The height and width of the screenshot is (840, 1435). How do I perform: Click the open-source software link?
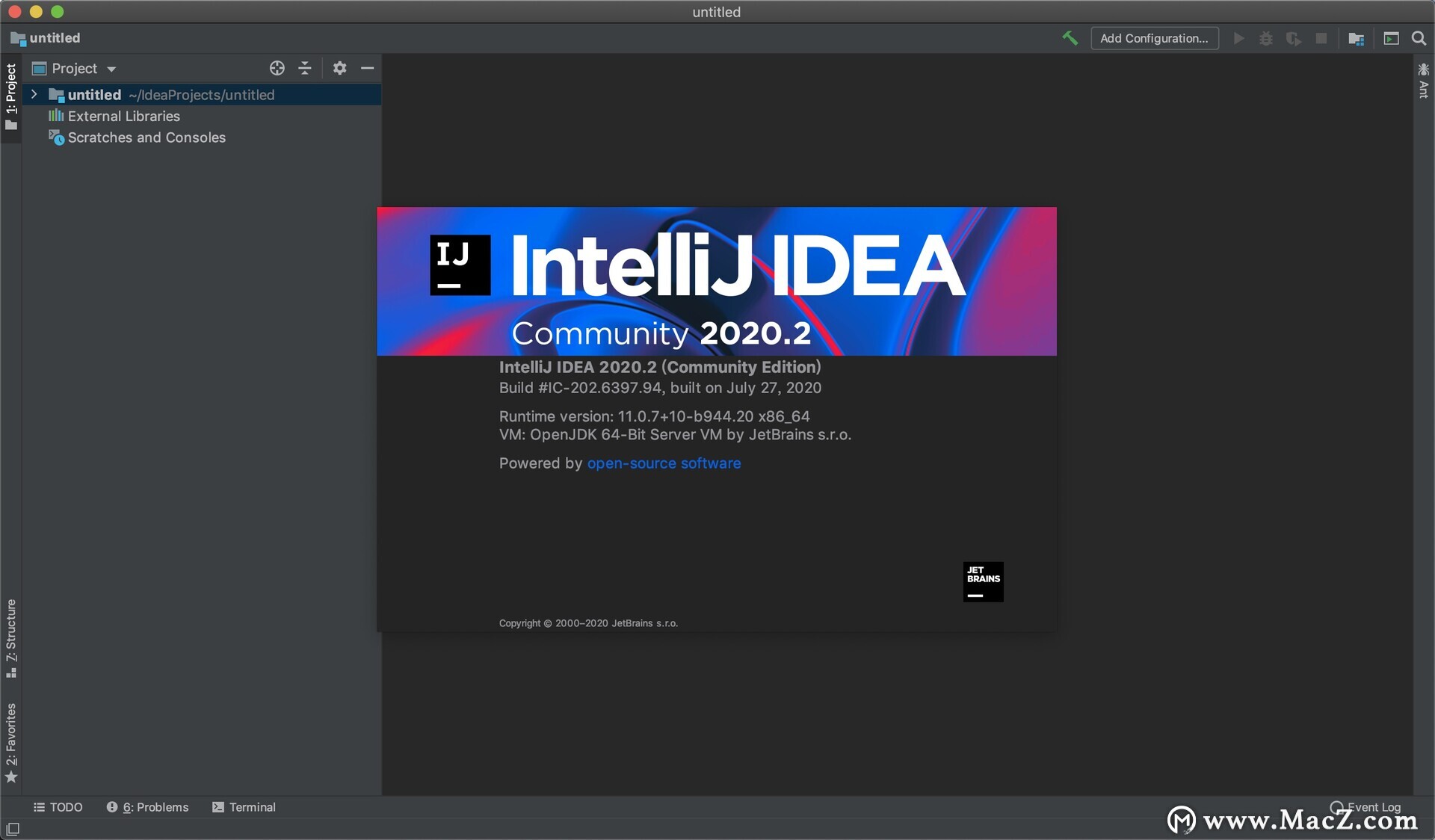[664, 463]
